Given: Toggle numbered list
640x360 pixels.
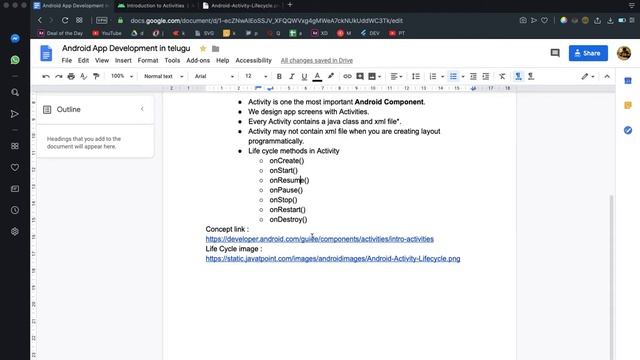Looking at the screenshot, I should tap(433, 76).
